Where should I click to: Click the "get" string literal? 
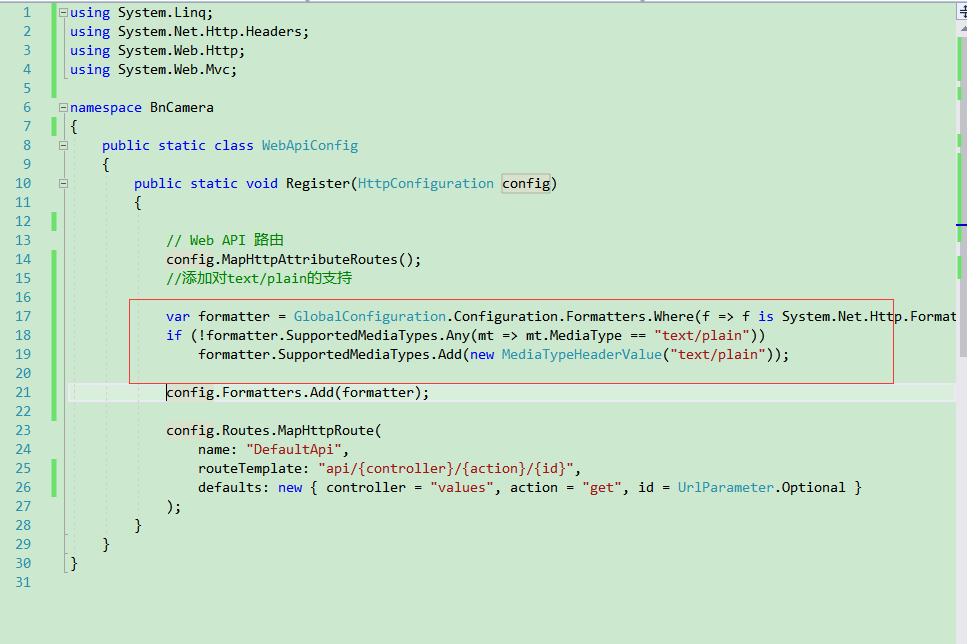click(602, 488)
